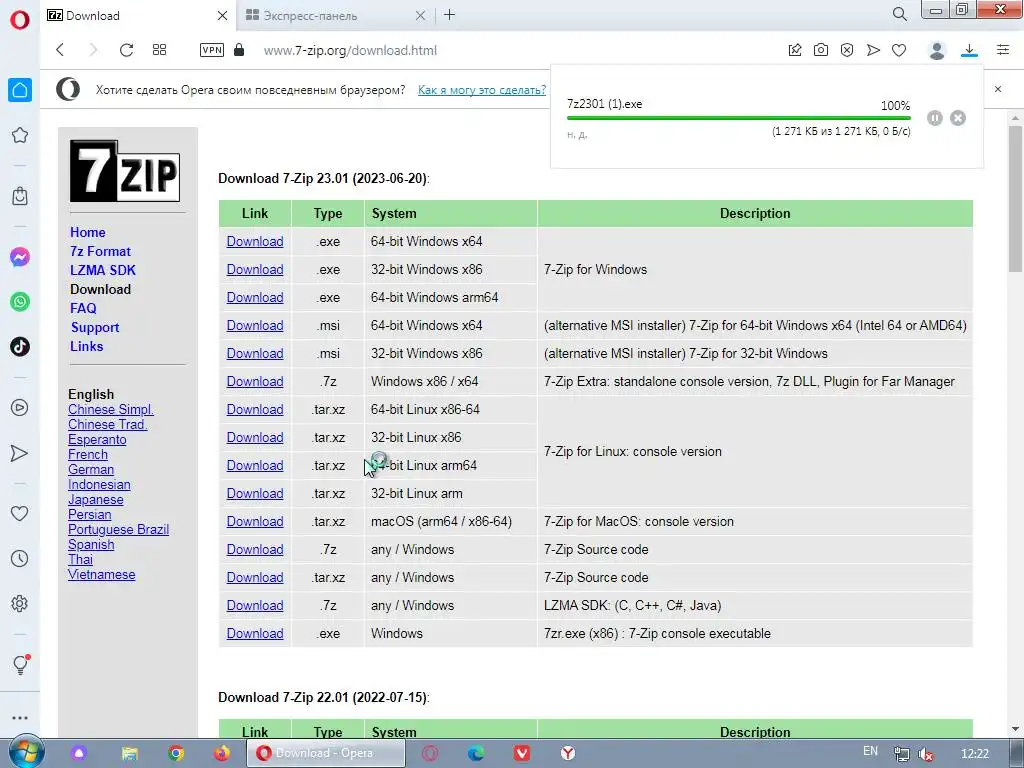Download .msi for 64-bit Windows x64
Image resolution: width=1024 pixels, height=768 pixels.
255,326
